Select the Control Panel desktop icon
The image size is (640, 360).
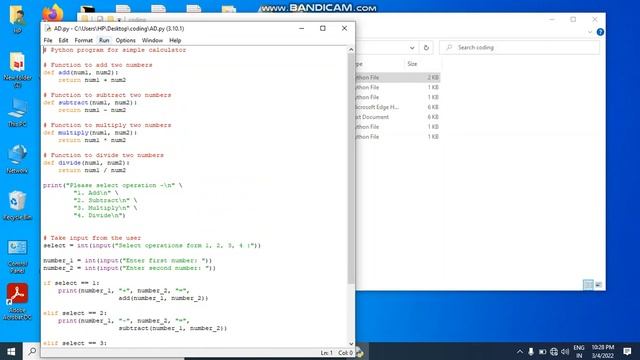[x=17, y=256]
